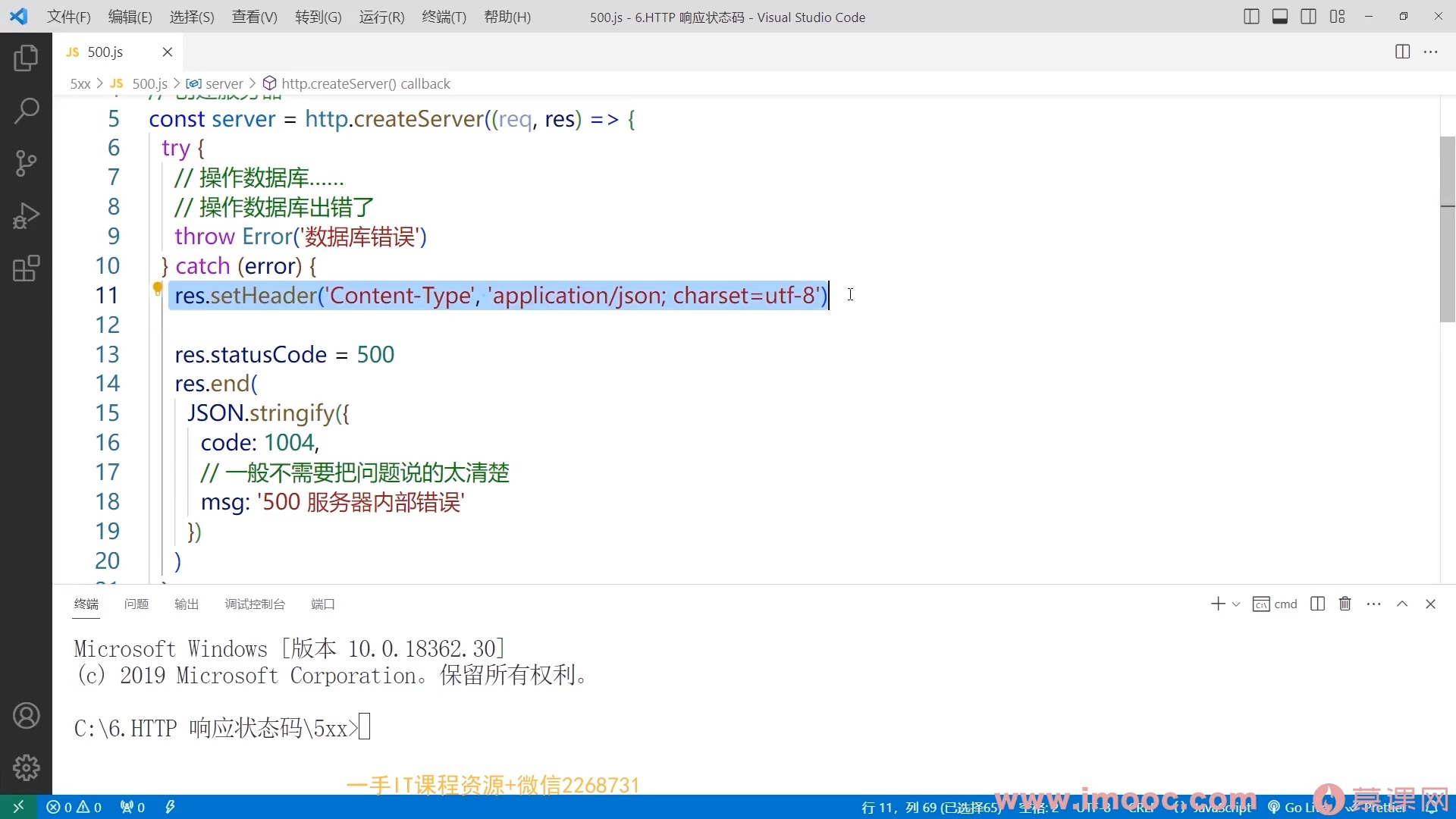Click the throw Error code line
Viewport: 1456px width, 819px height.
click(301, 237)
